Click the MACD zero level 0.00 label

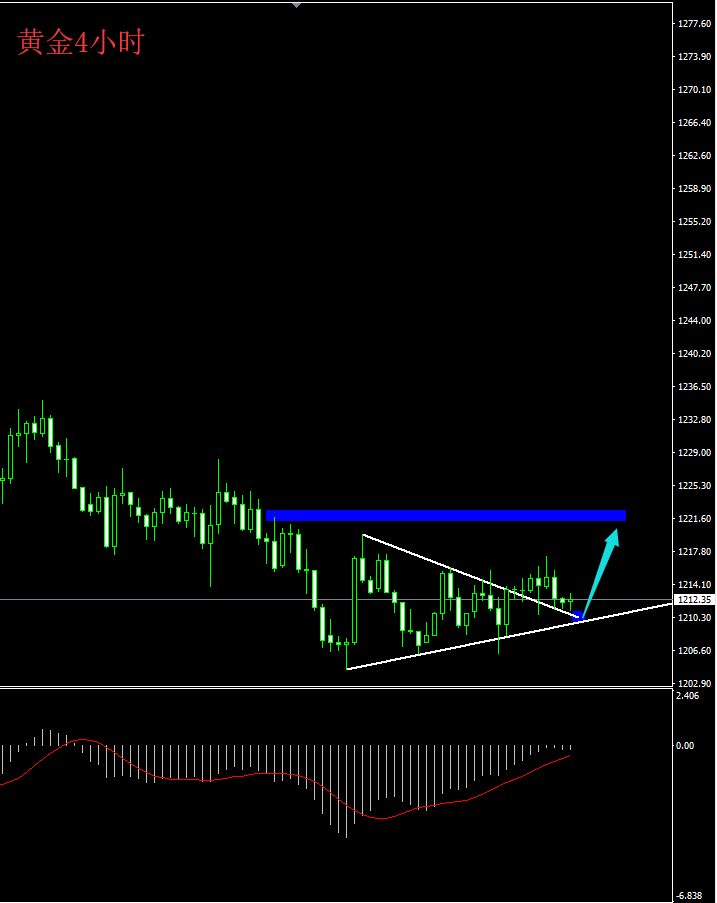685,746
